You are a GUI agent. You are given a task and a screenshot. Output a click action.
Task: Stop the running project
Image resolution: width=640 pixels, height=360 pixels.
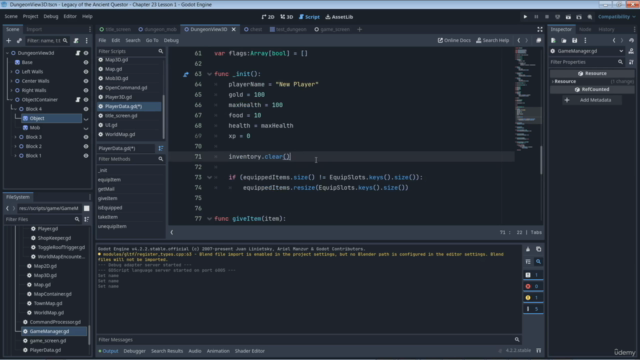547,17
